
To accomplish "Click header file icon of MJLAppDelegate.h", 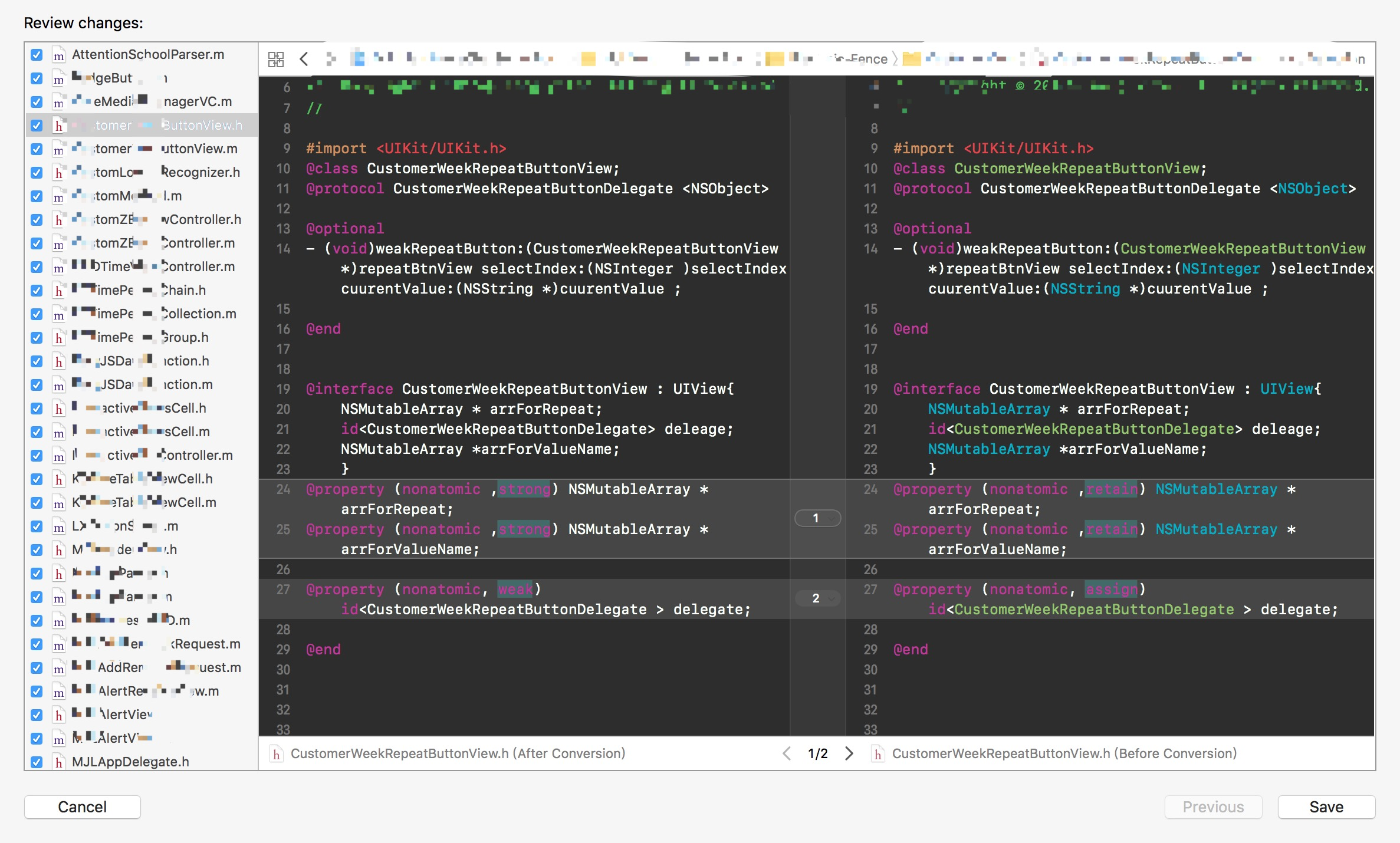I will point(58,762).
